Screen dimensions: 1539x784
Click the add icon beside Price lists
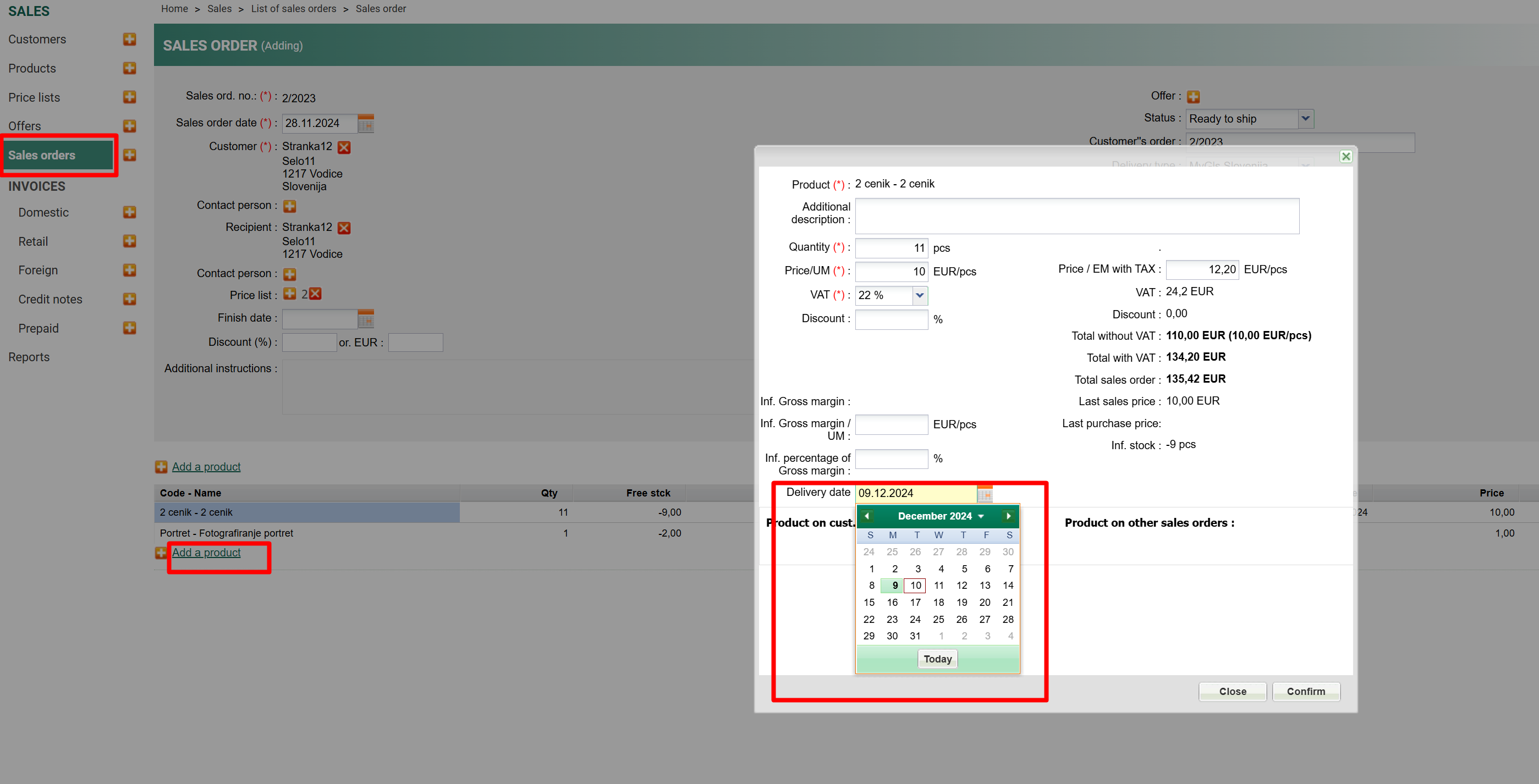tap(129, 97)
